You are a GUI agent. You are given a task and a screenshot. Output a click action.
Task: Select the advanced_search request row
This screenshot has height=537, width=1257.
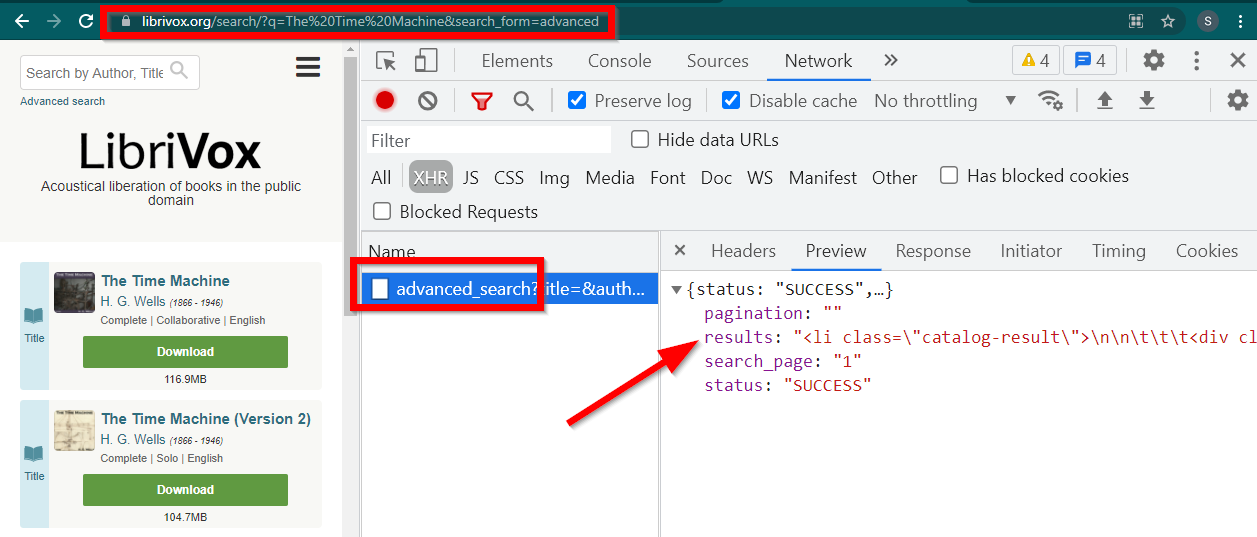tap(510, 289)
